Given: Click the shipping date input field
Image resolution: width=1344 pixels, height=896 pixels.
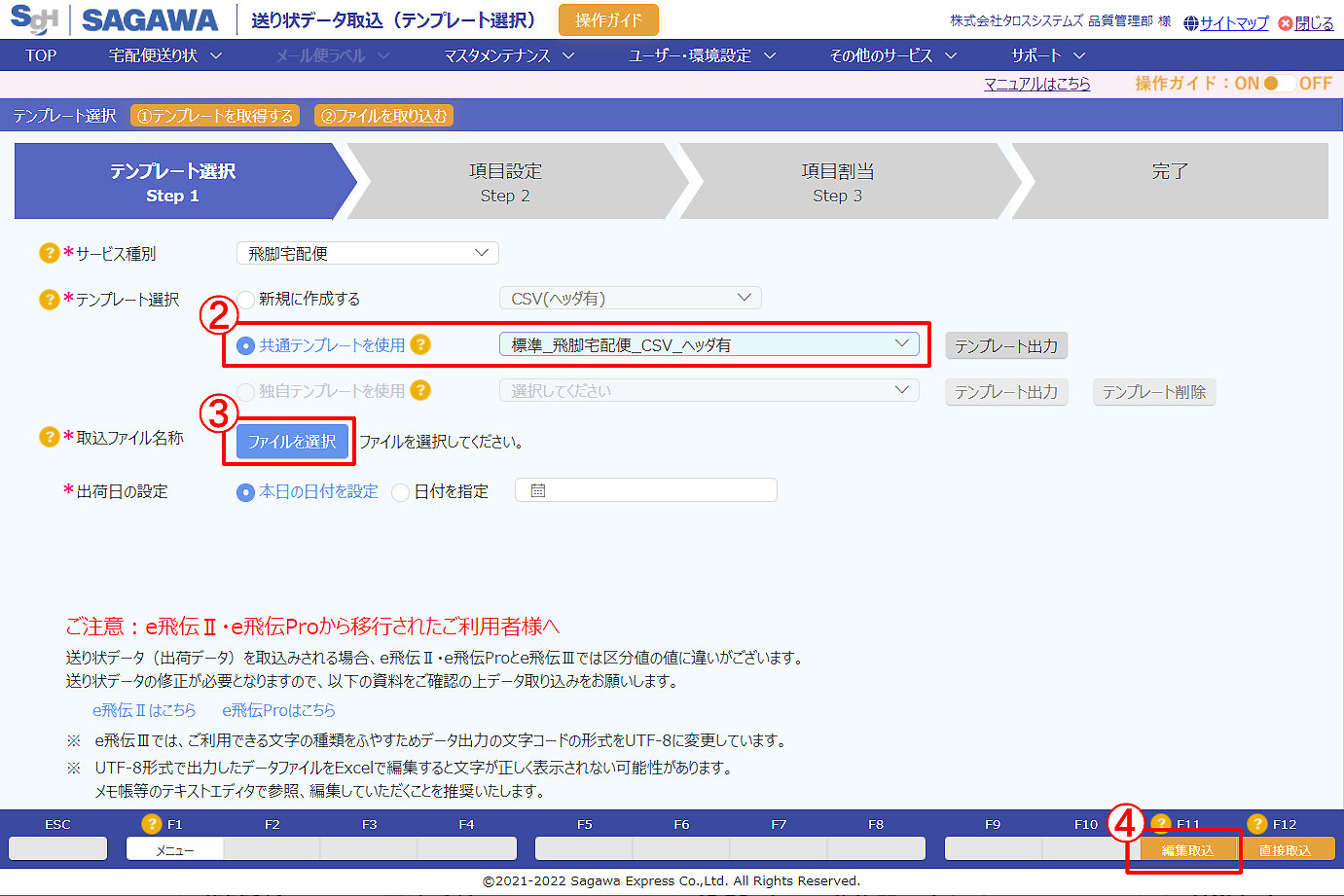Looking at the screenshot, I should (x=645, y=490).
